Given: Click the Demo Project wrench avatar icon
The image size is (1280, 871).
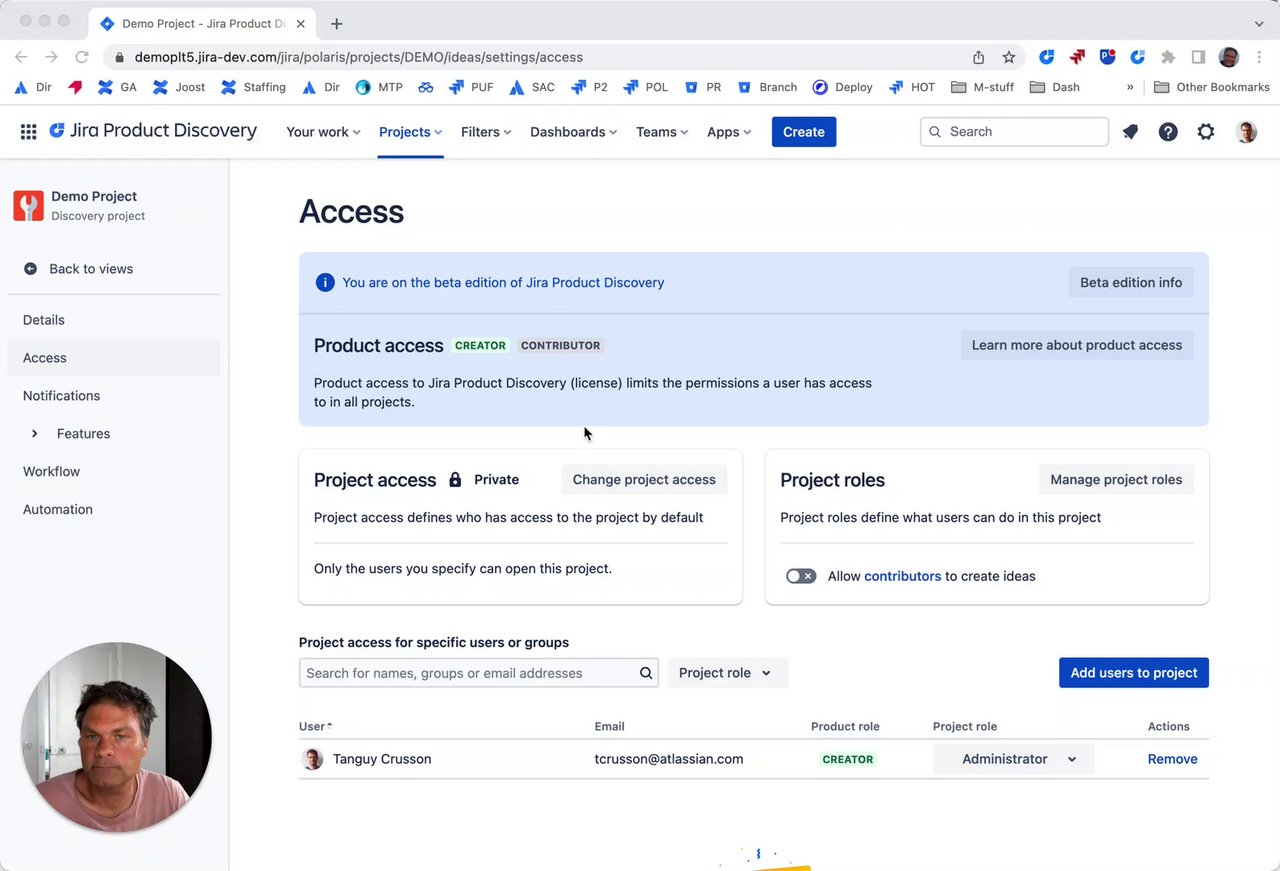Looking at the screenshot, I should (x=28, y=205).
